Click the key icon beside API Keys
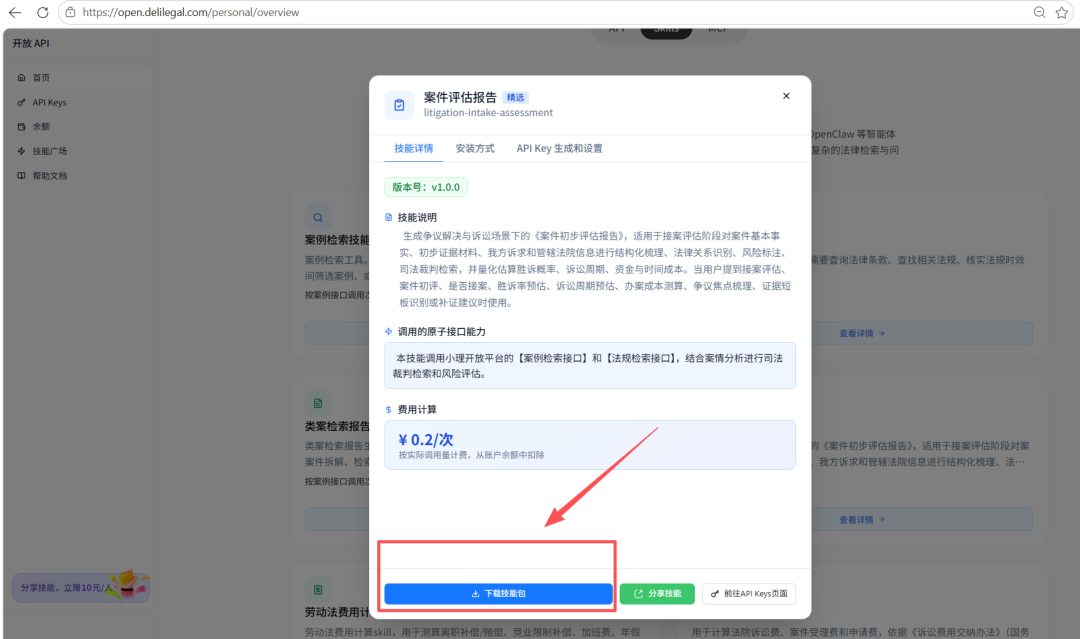Screen dimensions: 1080x639 (x=21, y=103)
